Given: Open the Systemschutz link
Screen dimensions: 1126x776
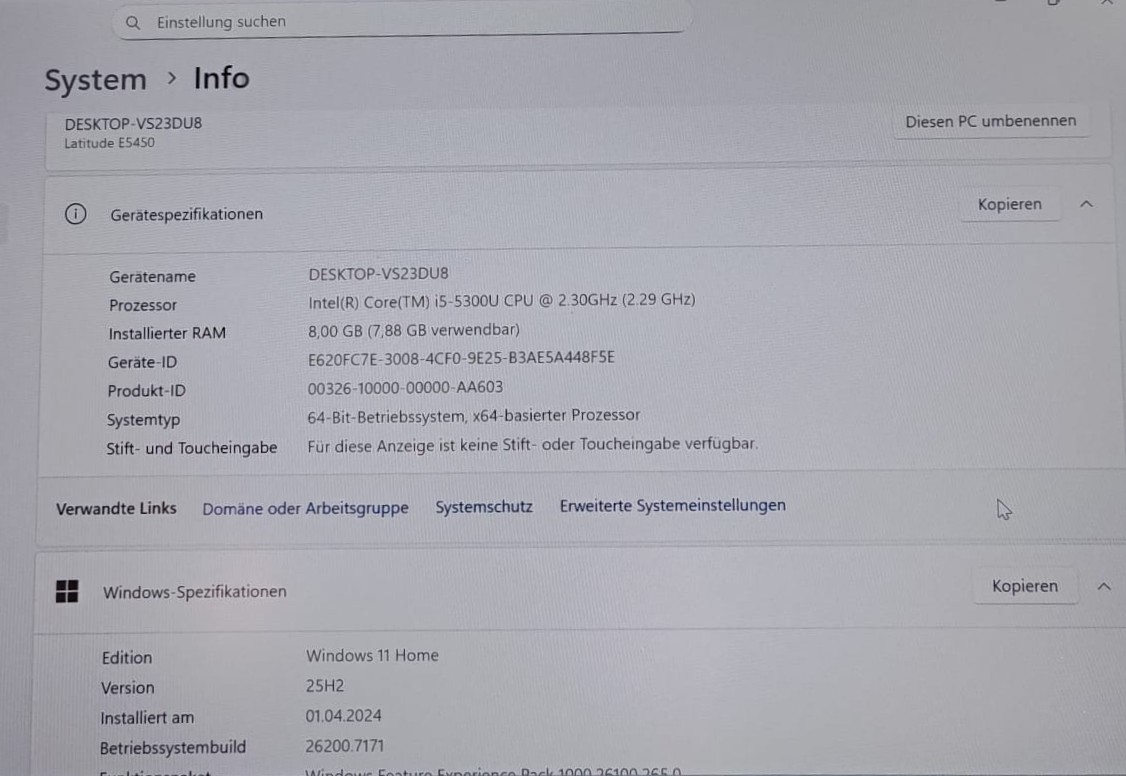Looking at the screenshot, I should tap(484, 507).
